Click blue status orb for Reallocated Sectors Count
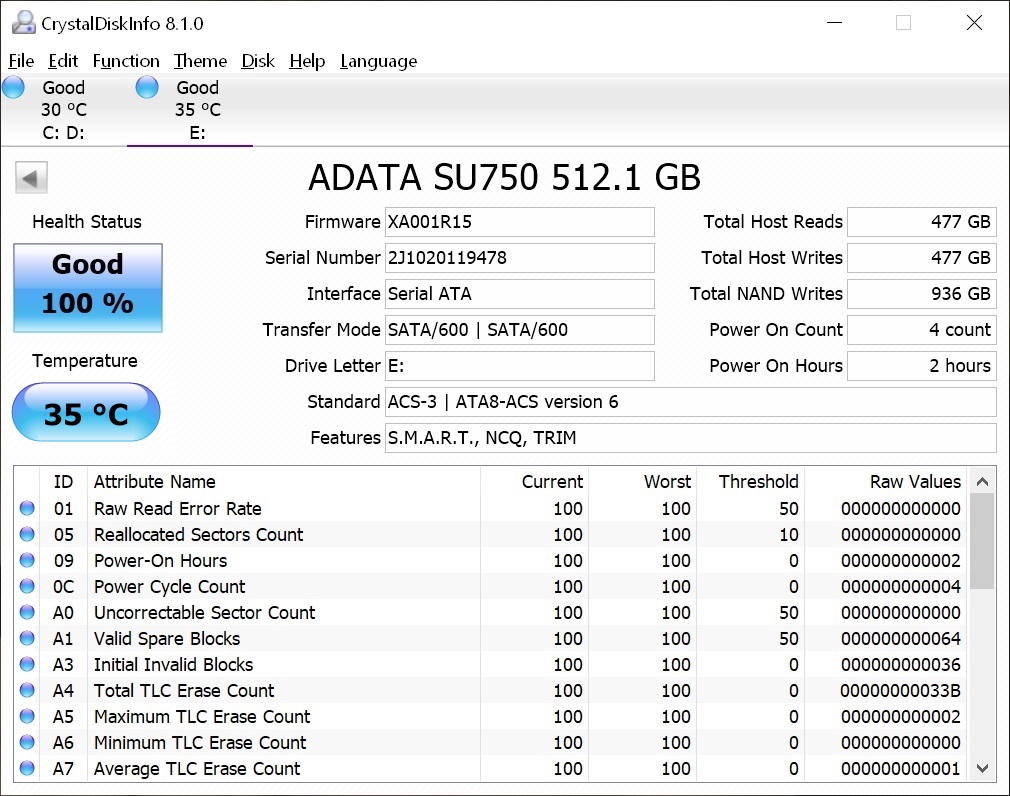1010x796 pixels. (27, 535)
